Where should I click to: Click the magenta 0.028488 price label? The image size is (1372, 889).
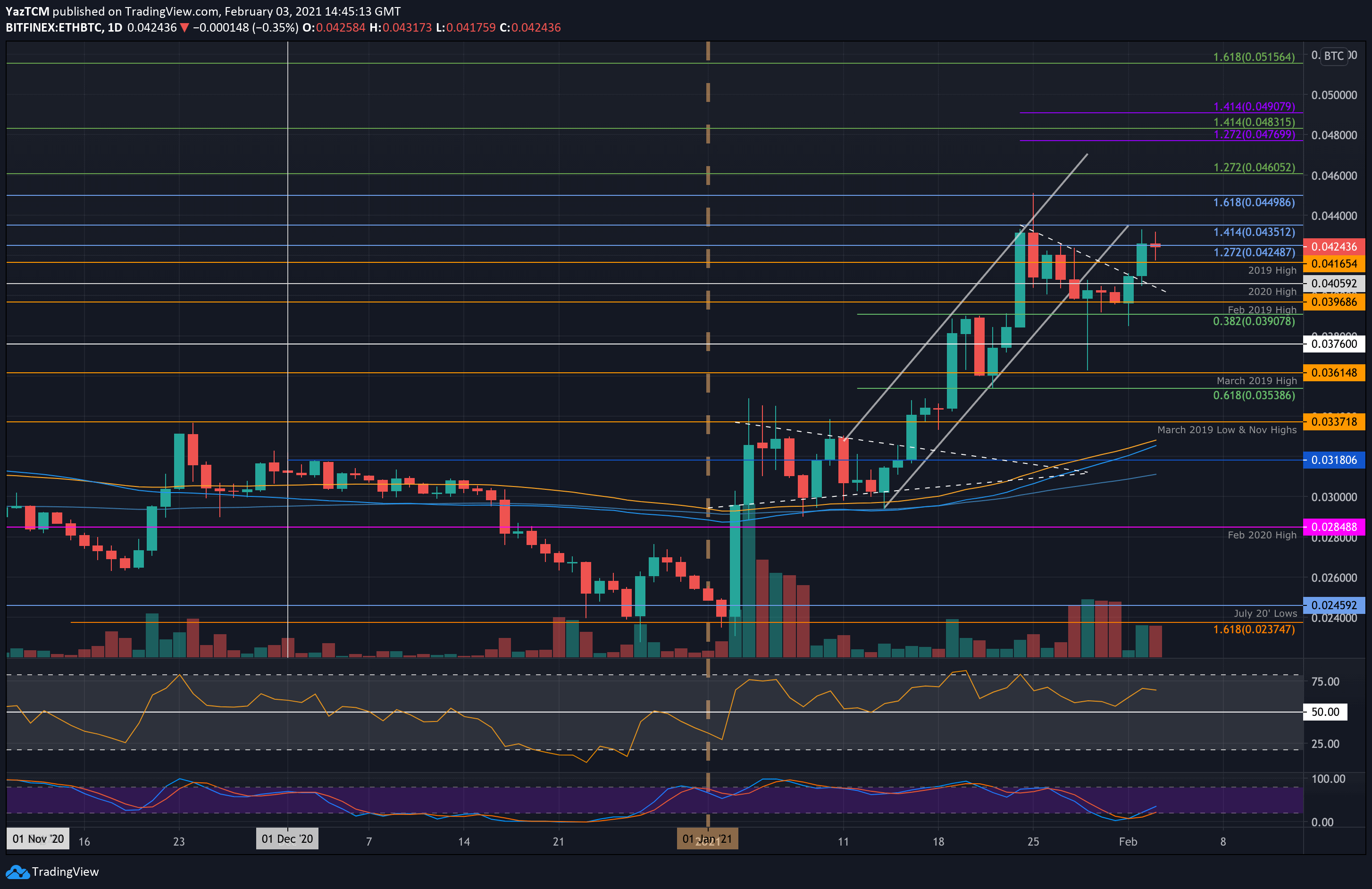[1334, 527]
